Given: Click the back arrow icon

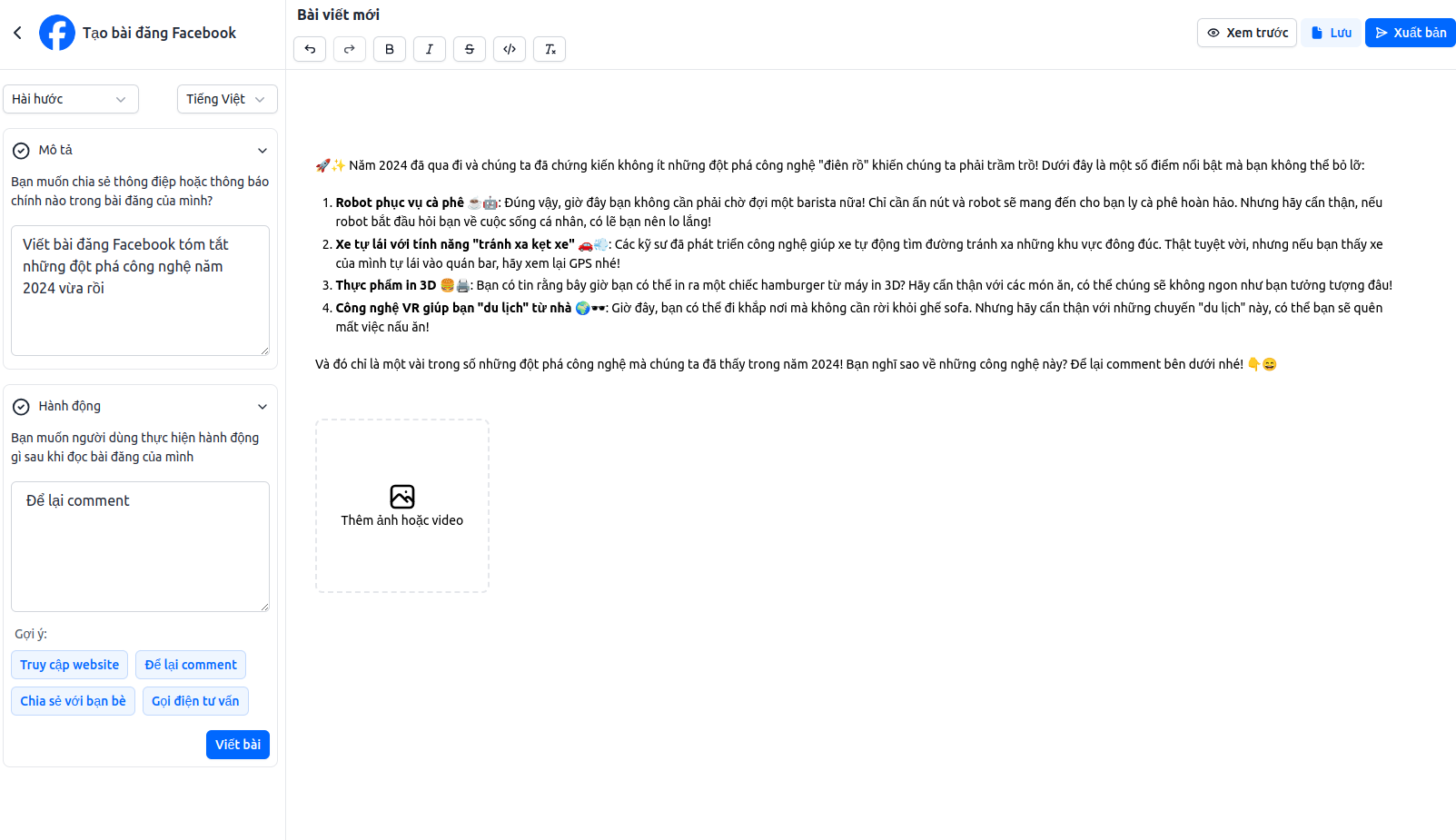Looking at the screenshot, I should pos(17,33).
